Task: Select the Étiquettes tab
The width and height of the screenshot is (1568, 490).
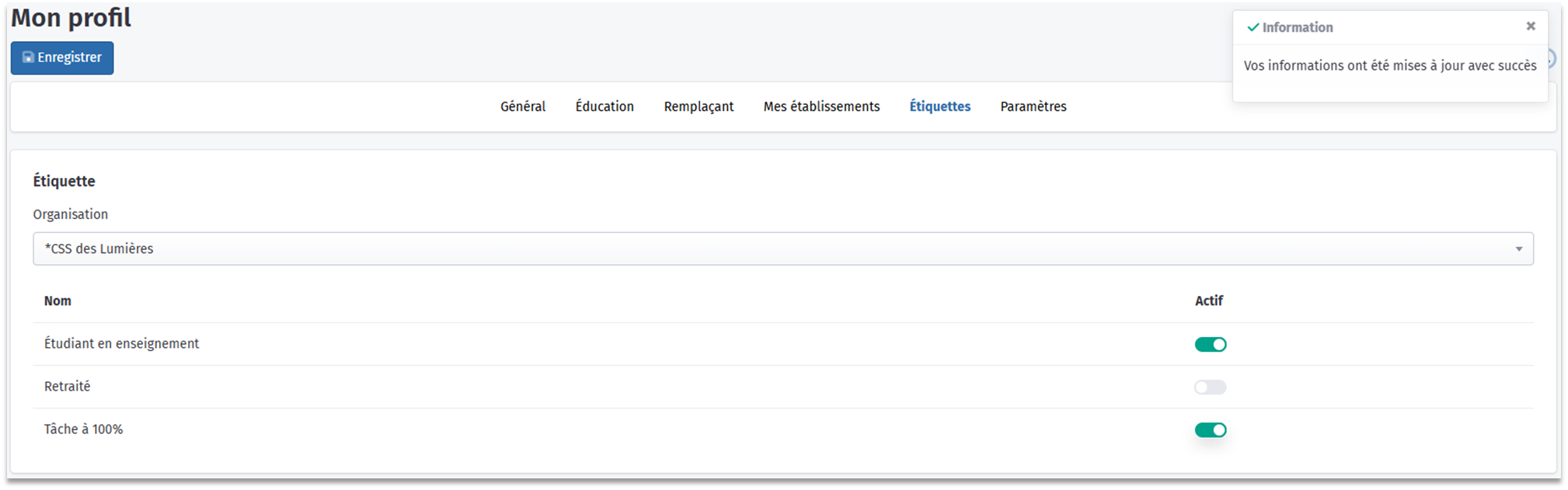Action: [x=940, y=106]
